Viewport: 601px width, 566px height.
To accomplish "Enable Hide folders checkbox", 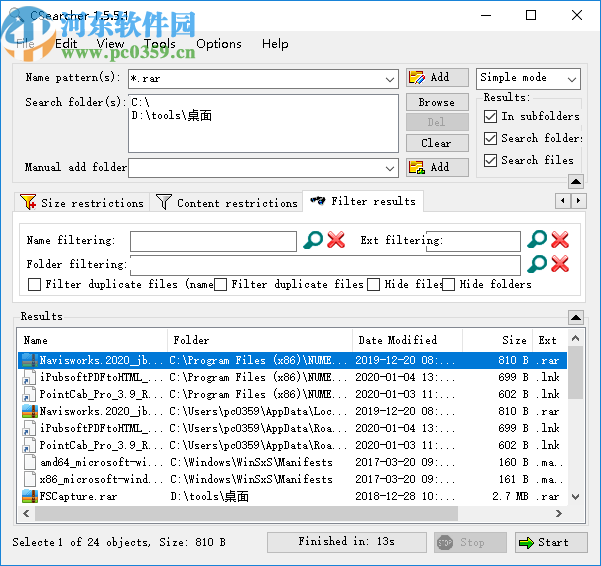I will pyautogui.click(x=448, y=284).
